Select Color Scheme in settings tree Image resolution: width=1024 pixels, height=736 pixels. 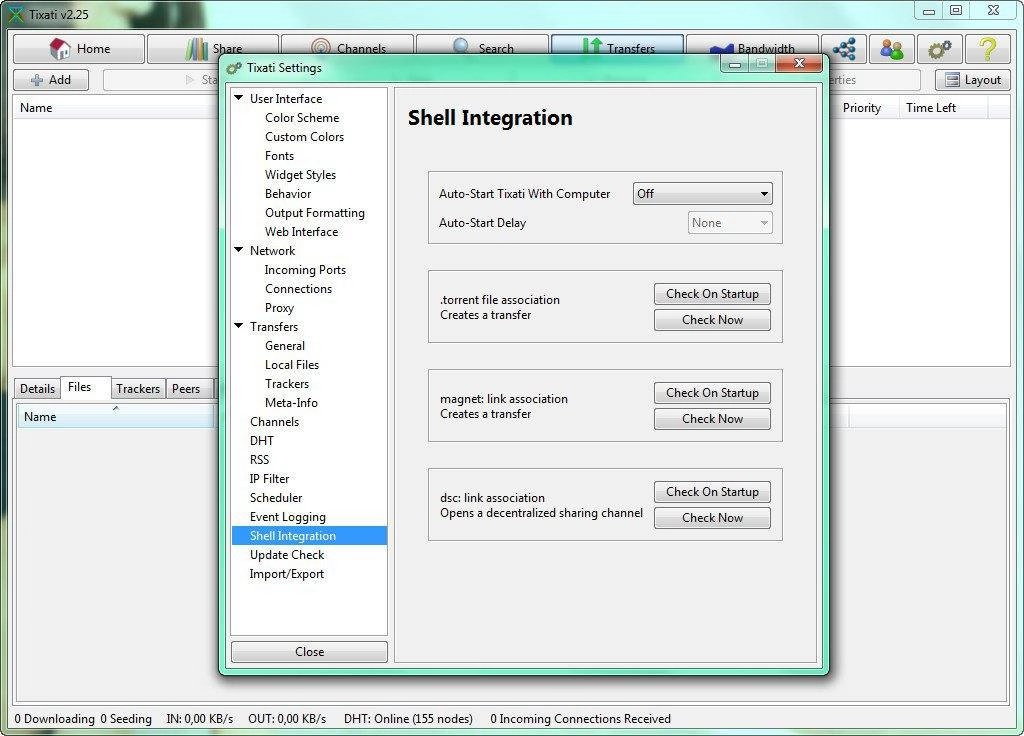point(302,118)
